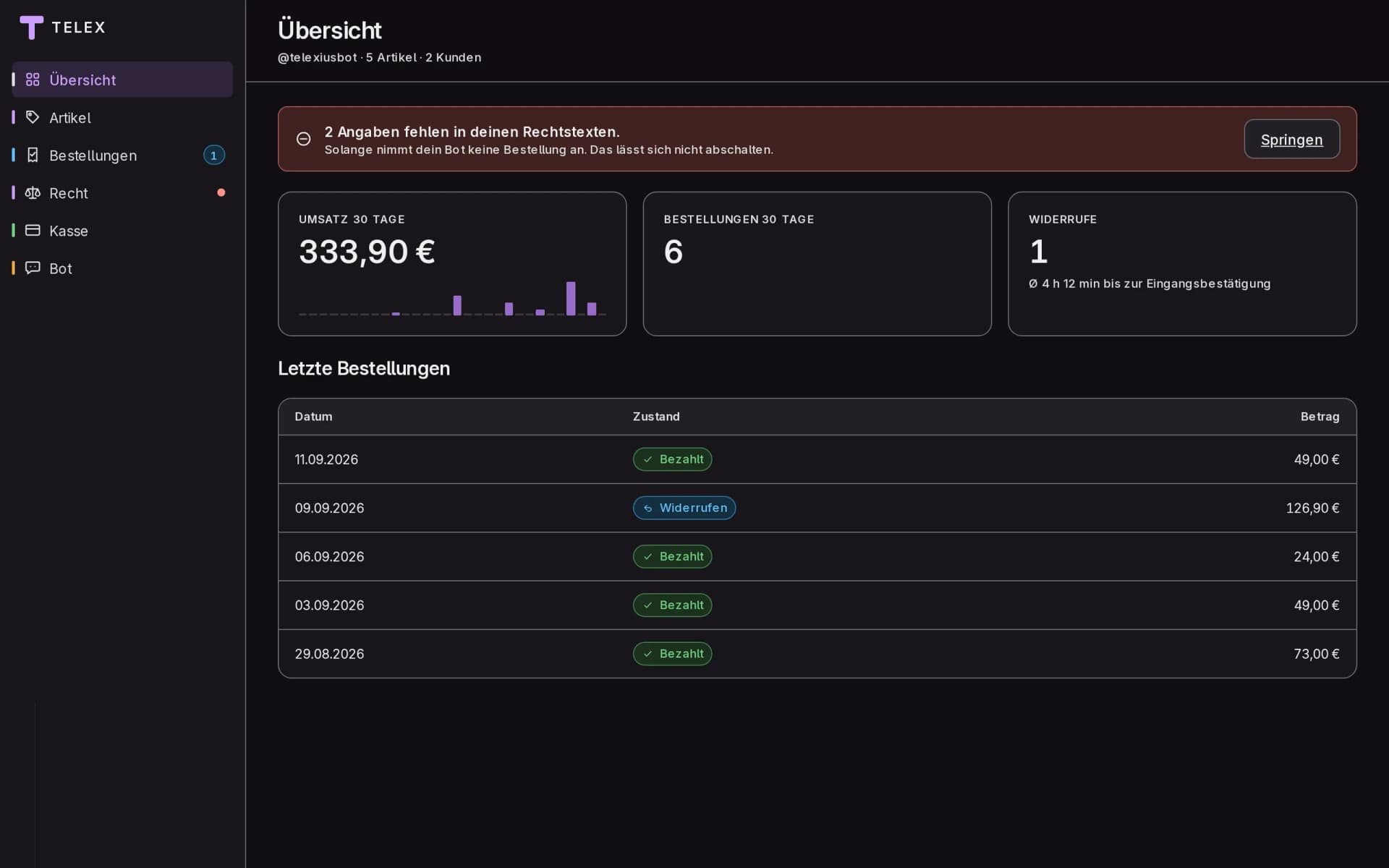Image resolution: width=1389 pixels, height=868 pixels.
Task: Click the amount 126,90 €
Action: click(1312, 509)
